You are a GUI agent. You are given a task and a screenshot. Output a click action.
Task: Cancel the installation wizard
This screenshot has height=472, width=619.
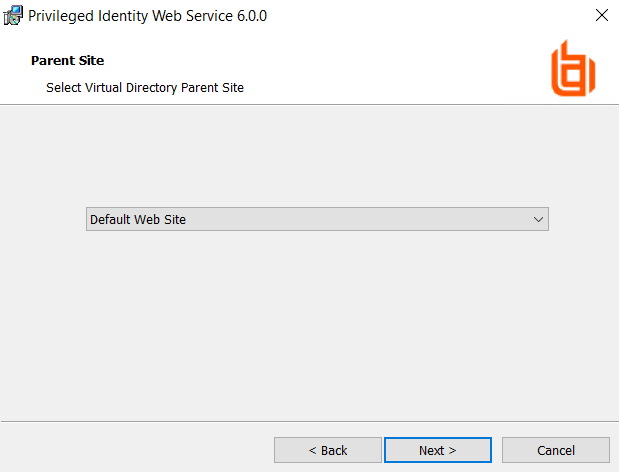pyautogui.click(x=556, y=450)
